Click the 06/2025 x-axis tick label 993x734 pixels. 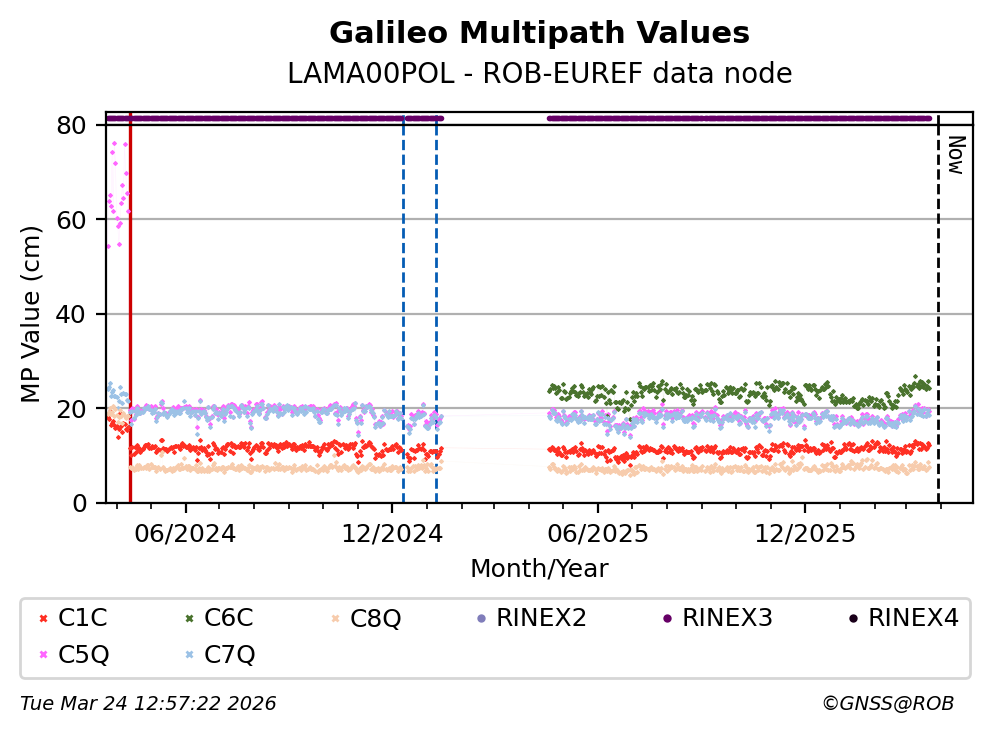tap(597, 534)
